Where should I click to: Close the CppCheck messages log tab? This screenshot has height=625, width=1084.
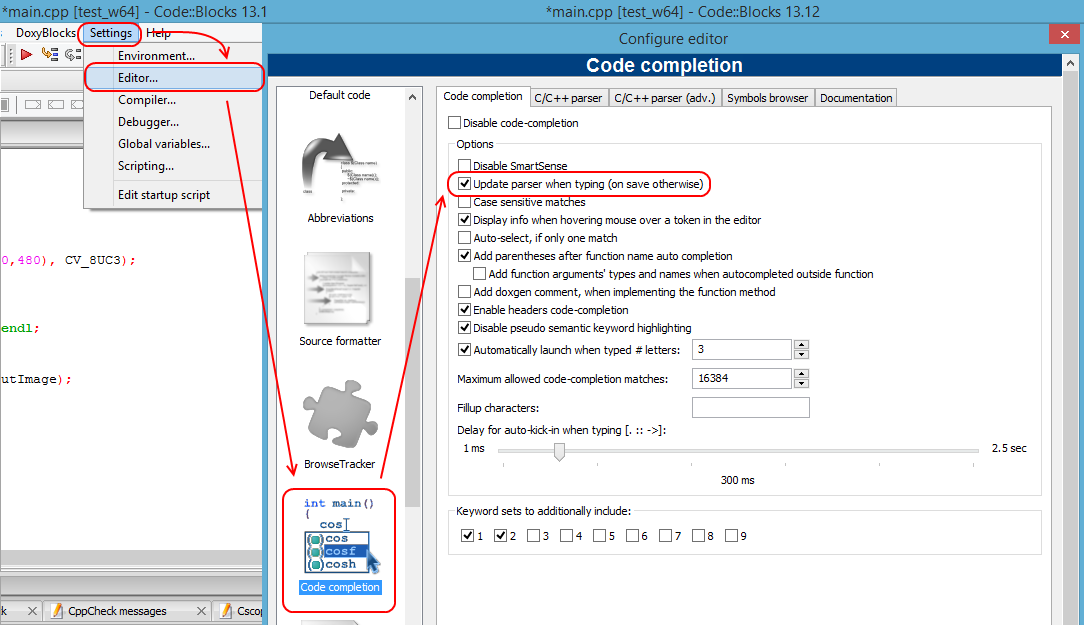[201, 610]
